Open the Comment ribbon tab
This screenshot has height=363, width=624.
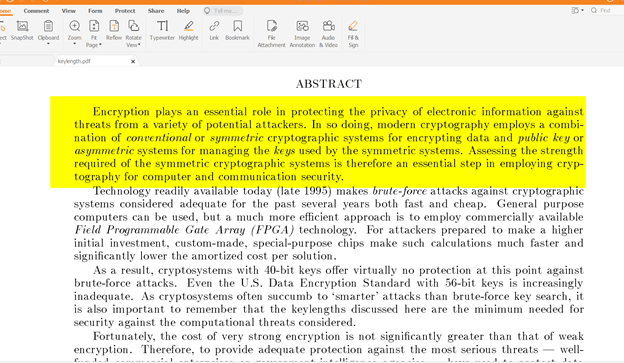pos(36,11)
